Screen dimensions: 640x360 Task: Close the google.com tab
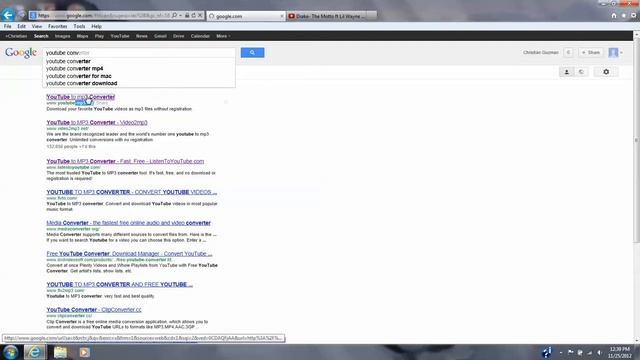pos(282,16)
